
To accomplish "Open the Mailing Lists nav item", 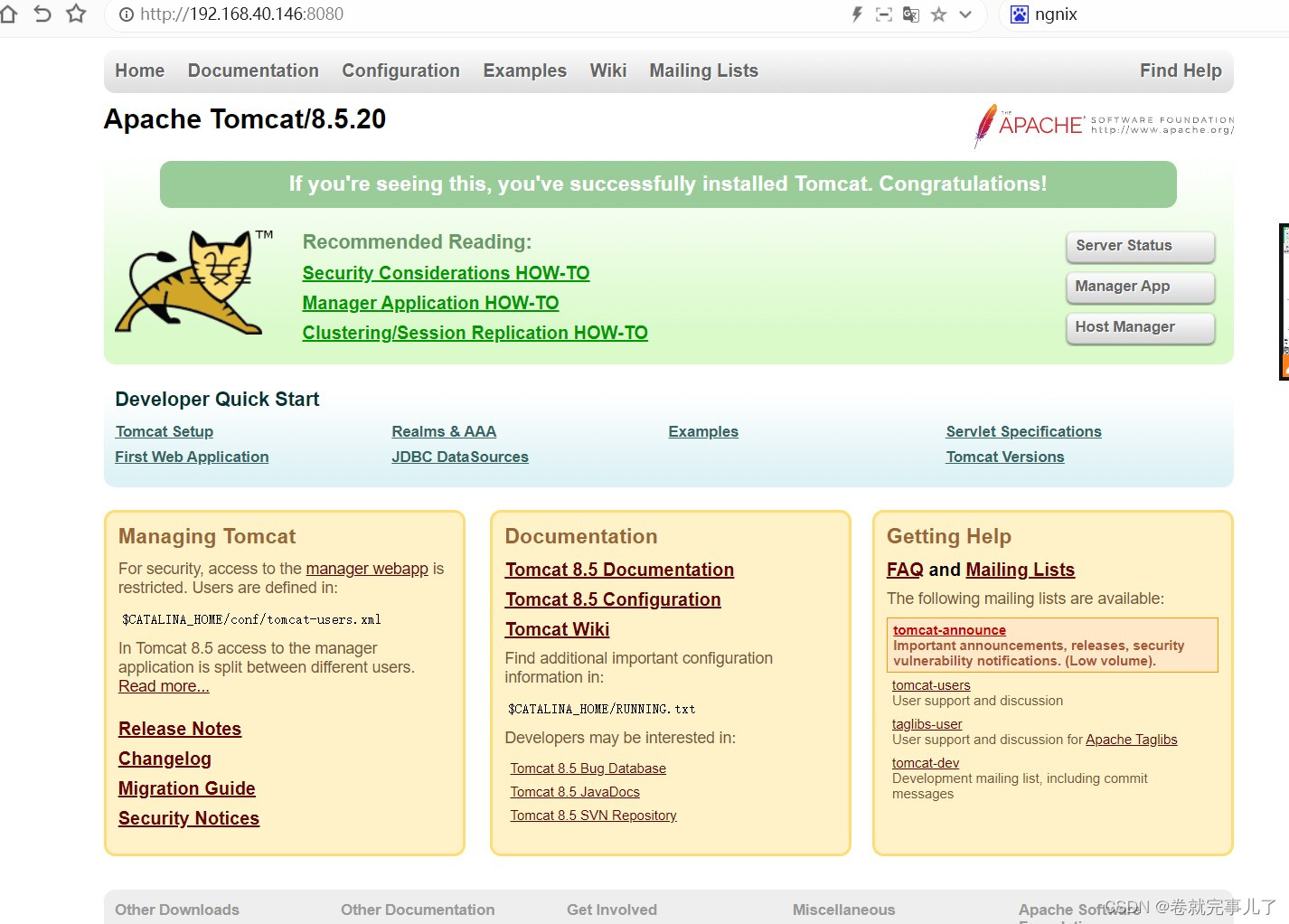I will click(x=703, y=71).
